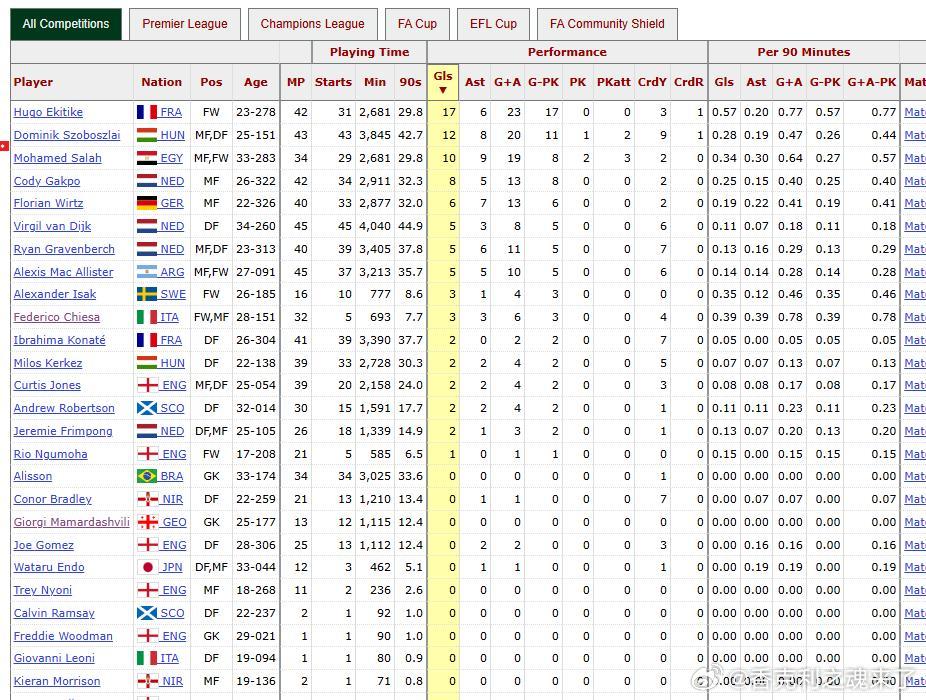Screen dimensions: 926x700
Task: Open Alisson's player link
Action: coord(33,476)
